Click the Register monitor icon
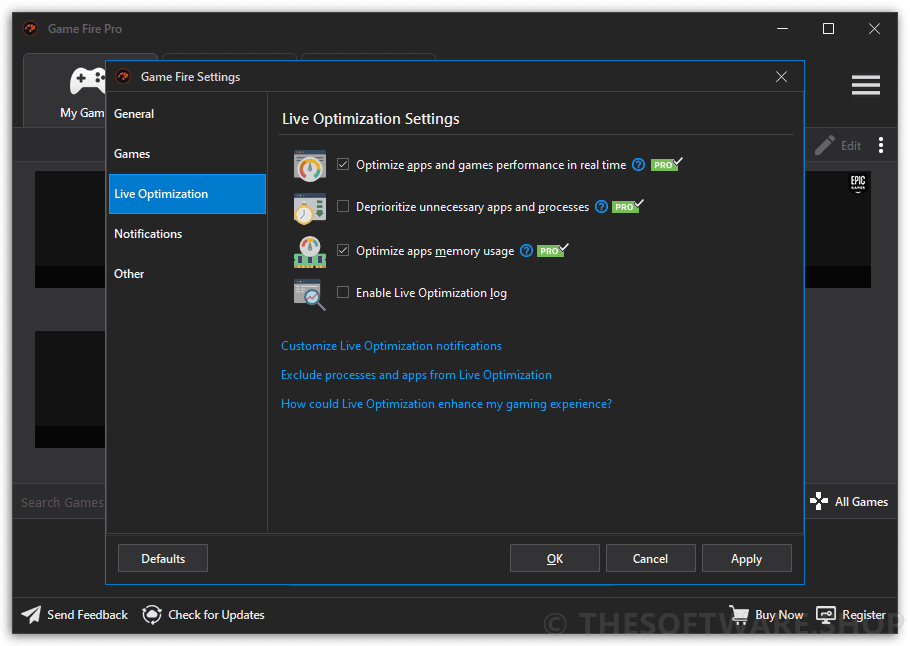This screenshot has height=646, width=910. click(826, 614)
